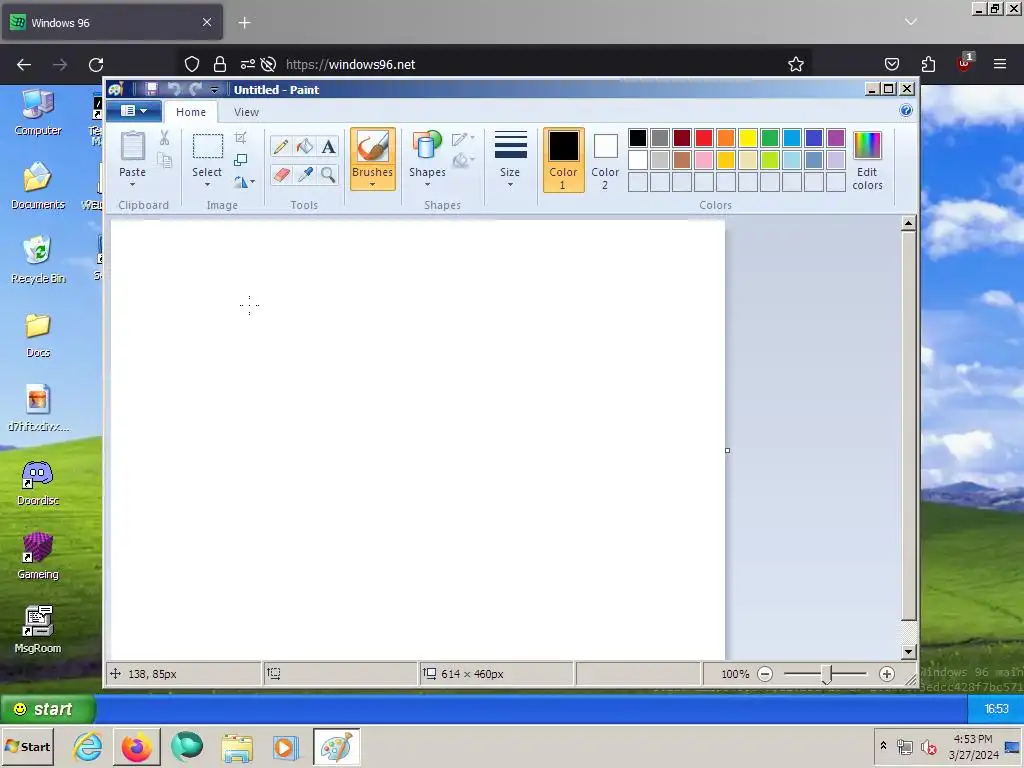The width and height of the screenshot is (1024, 768).
Task: Click the Cut scissors icon
Action: (164, 138)
